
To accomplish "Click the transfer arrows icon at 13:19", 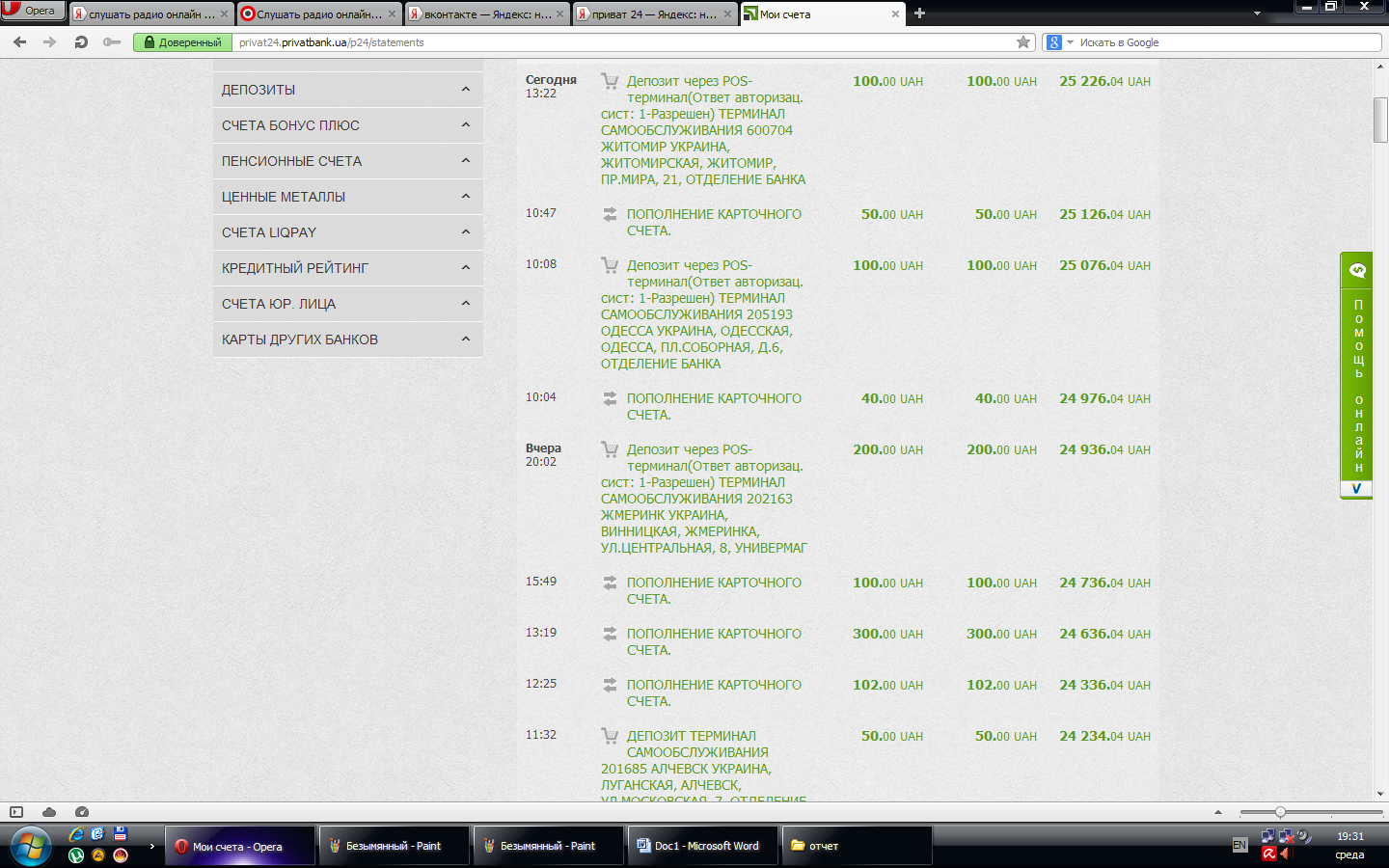I will coord(610,634).
